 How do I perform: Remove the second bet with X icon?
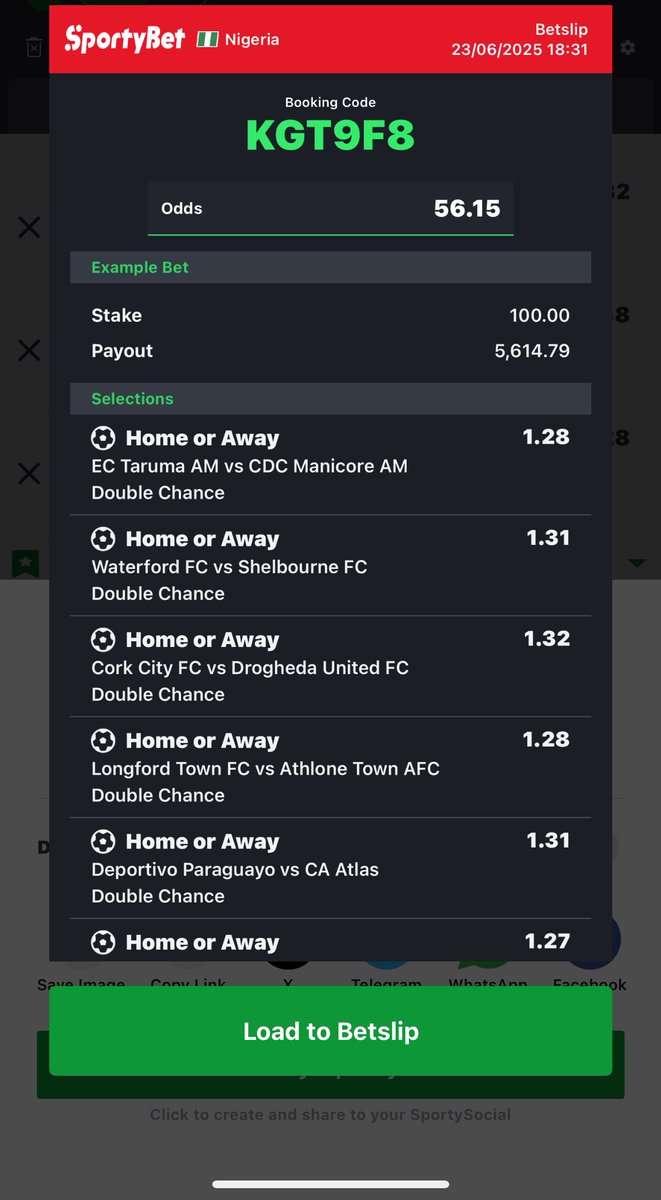tap(29, 350)
